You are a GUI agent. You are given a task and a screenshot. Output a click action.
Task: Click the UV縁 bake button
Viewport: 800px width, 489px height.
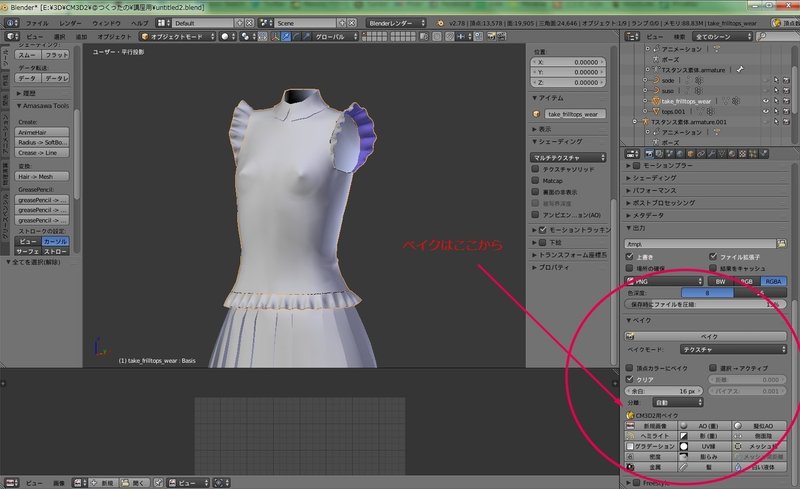(704, 446)
